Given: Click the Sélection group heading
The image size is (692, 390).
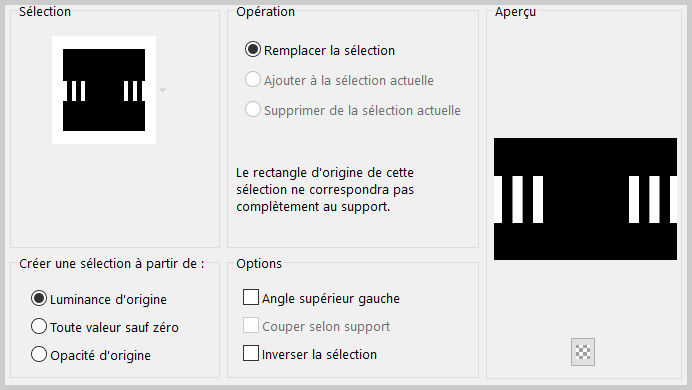Looking at the screenshot, I should point(45,11).
